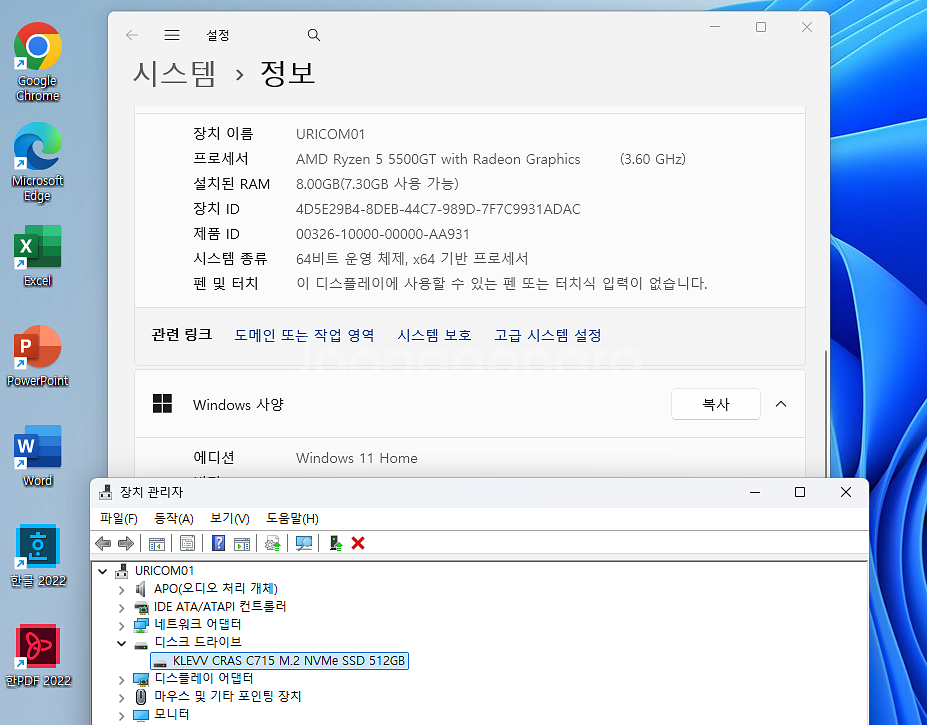Image resolution: width=927 pixels, height=725 pixels.
Task: Click the Scan for hardware changes icon
Action: [303, 543]
